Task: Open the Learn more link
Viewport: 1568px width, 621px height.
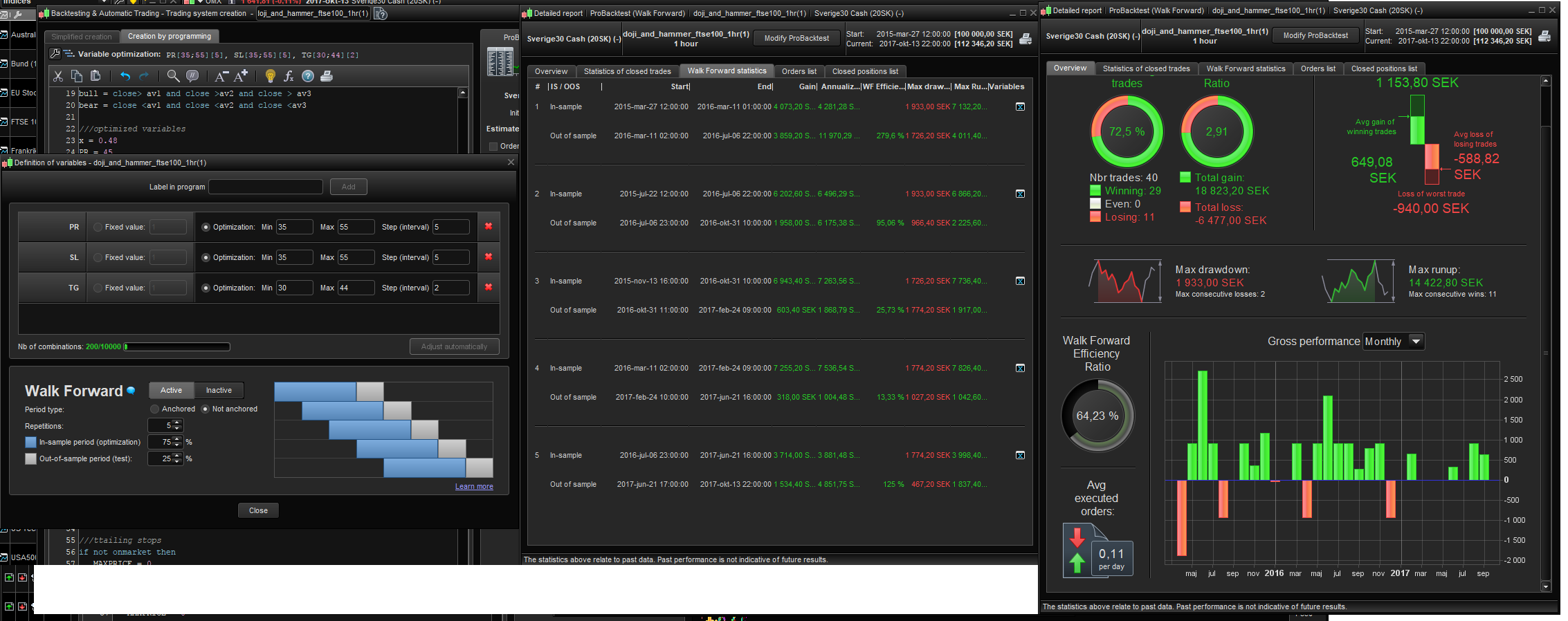Action: pyautogui.click(x=474, y=487)
